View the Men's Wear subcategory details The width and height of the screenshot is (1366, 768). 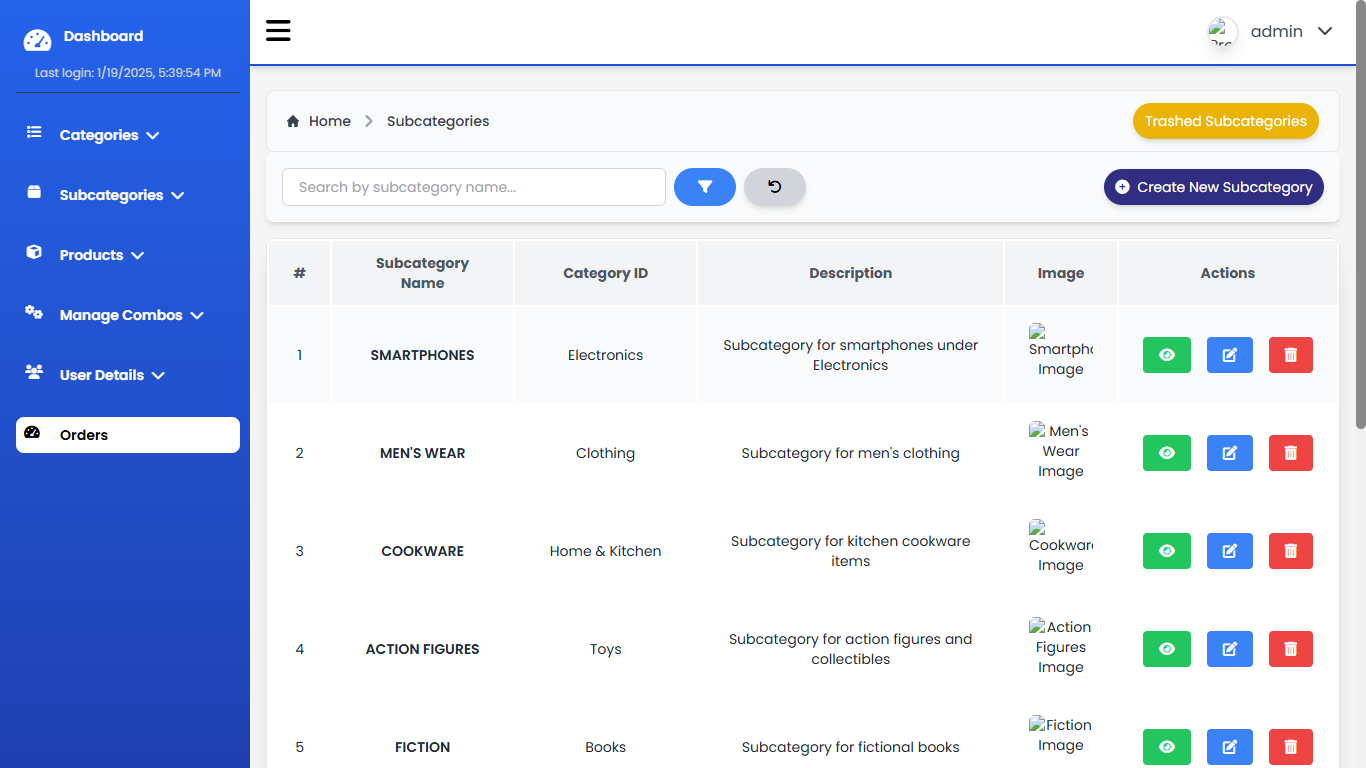(1167, 453)
